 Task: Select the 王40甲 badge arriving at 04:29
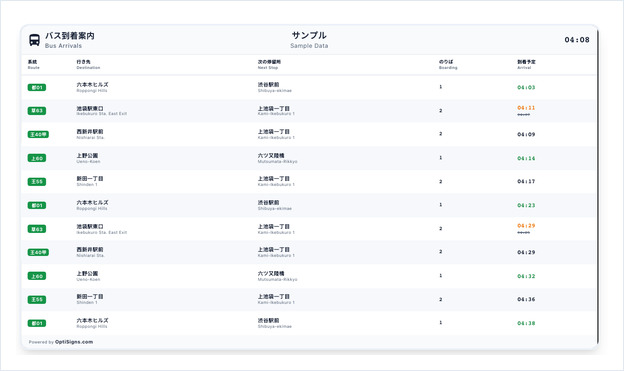(38, 252)
